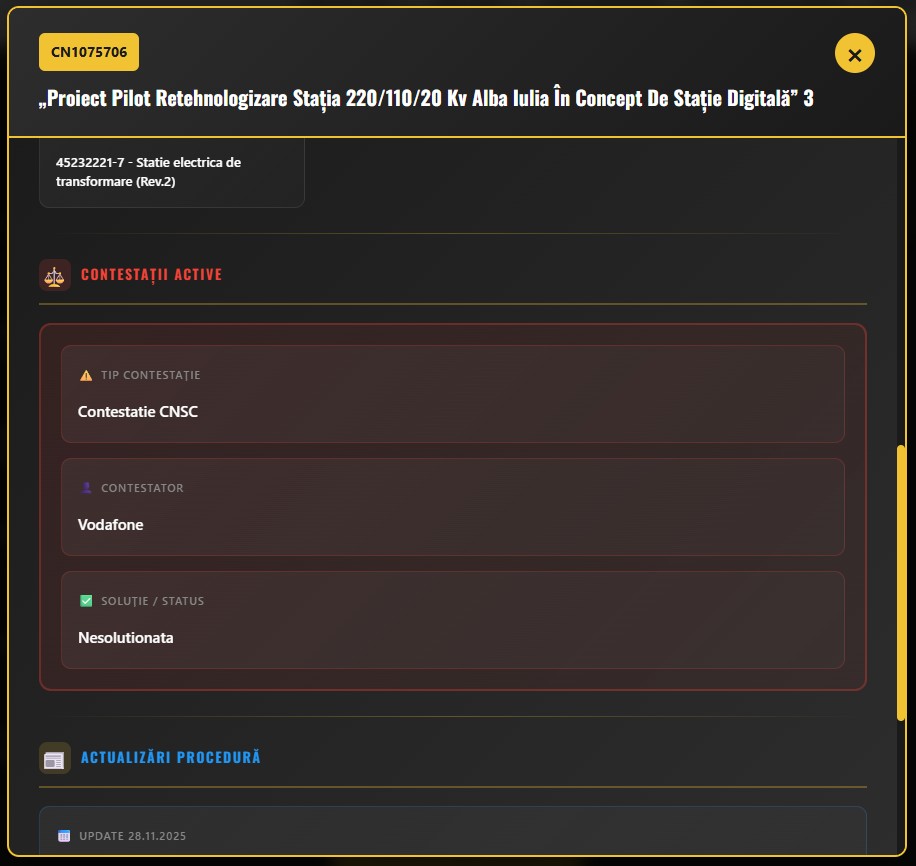Click the newspaper icon beside Actualizări Procedură
Viewport: 916px width, 866px height.
pyautogui.click(x=55, y=758)
